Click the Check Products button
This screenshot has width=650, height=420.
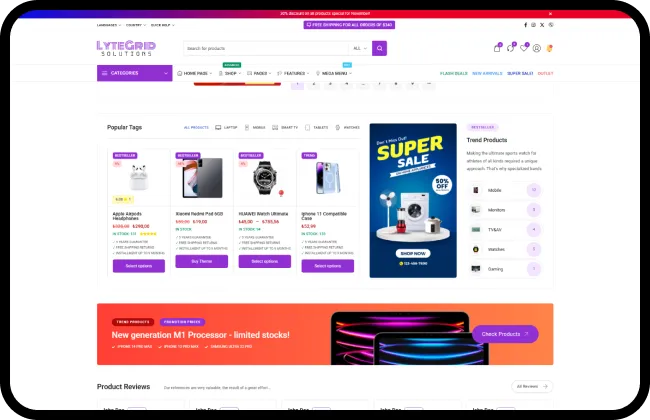[505, 334]
